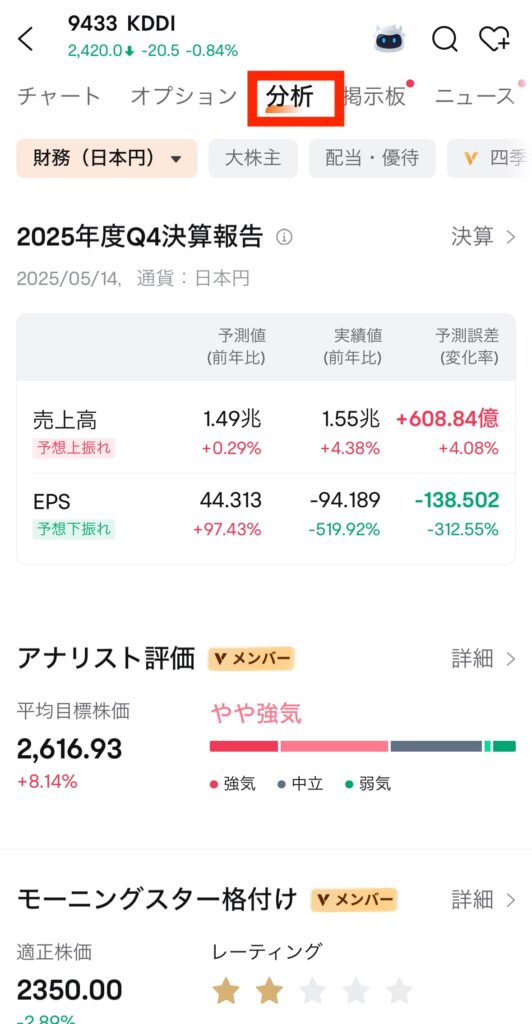Viewport: 532px width, 1024px height.
Task: Open search with the magnifier icon
Action: [x=445, y=39]
